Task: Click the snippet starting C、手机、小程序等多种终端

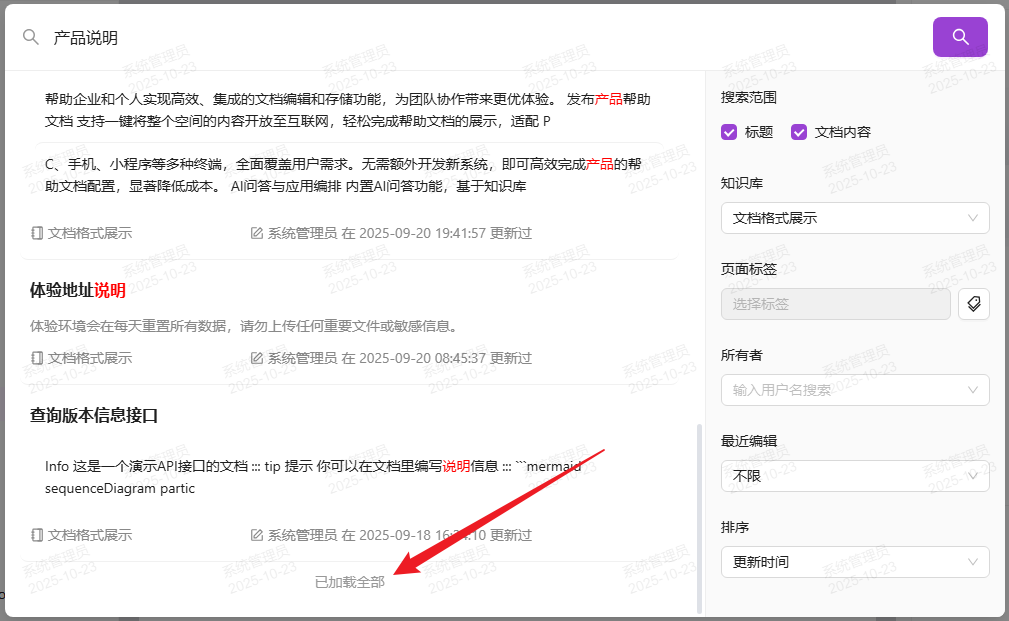Action: pyautogui.click(x=344, y=175)
